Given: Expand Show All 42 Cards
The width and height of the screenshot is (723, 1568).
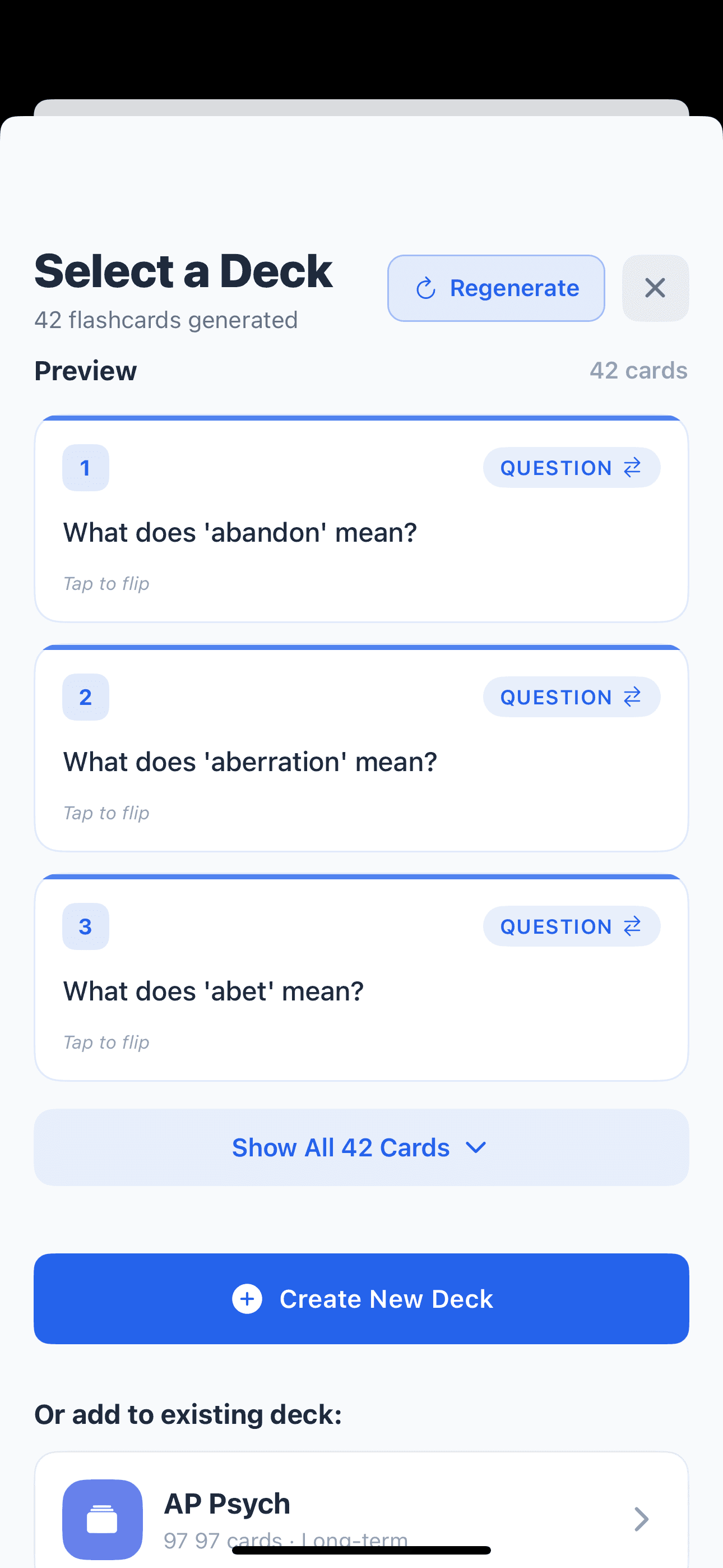Looking at the screenshot, I should 361,1147.
